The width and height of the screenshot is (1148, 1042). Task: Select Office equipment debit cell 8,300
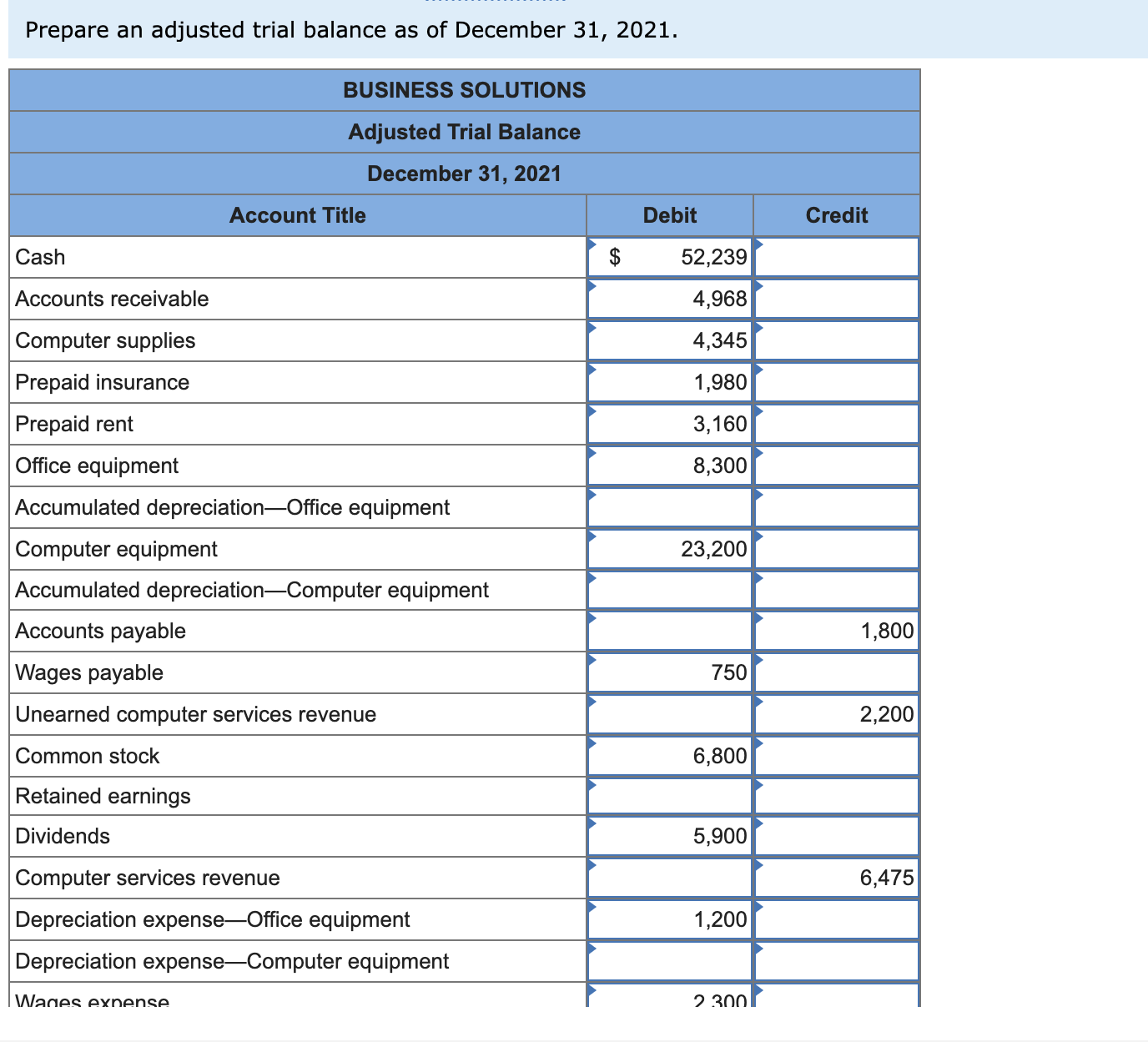(x=670, y=466)
